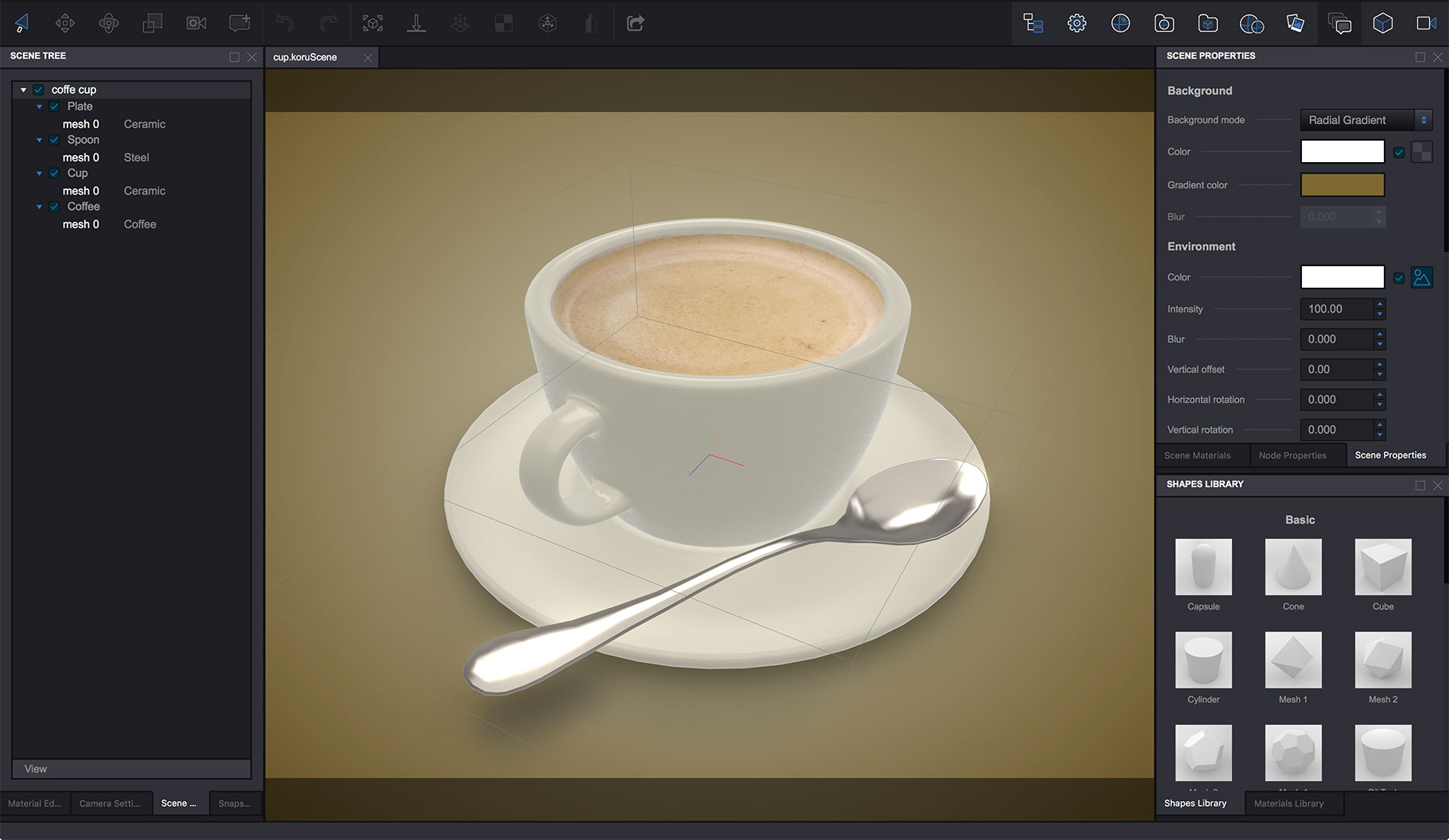The image size is (1449, 840).
Task: Click the Gradient color swatch
Action: (1342, 184)
